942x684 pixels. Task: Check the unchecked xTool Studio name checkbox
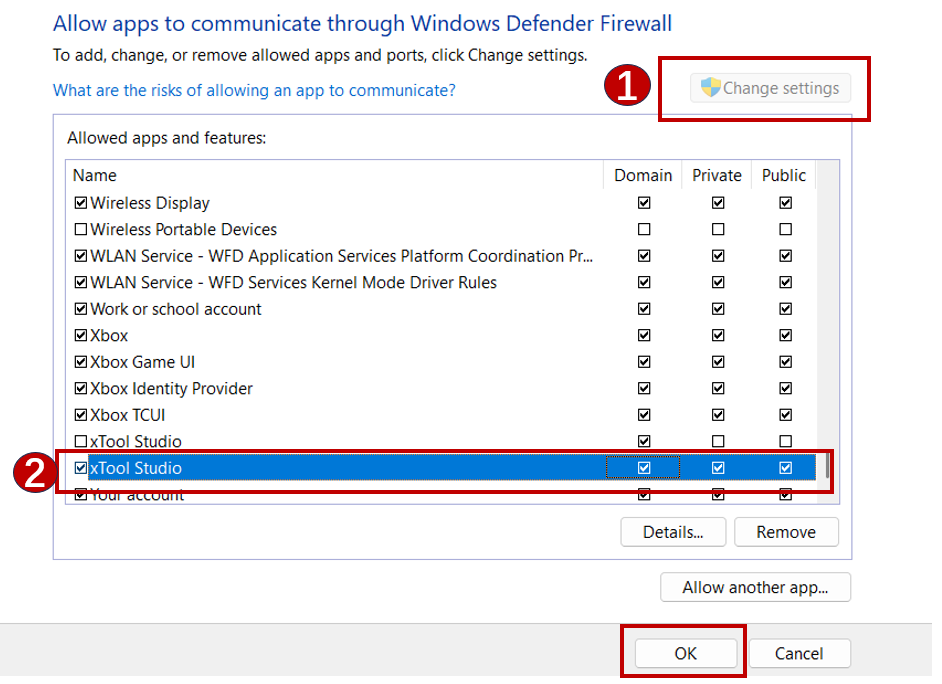(x=81, y=441)
